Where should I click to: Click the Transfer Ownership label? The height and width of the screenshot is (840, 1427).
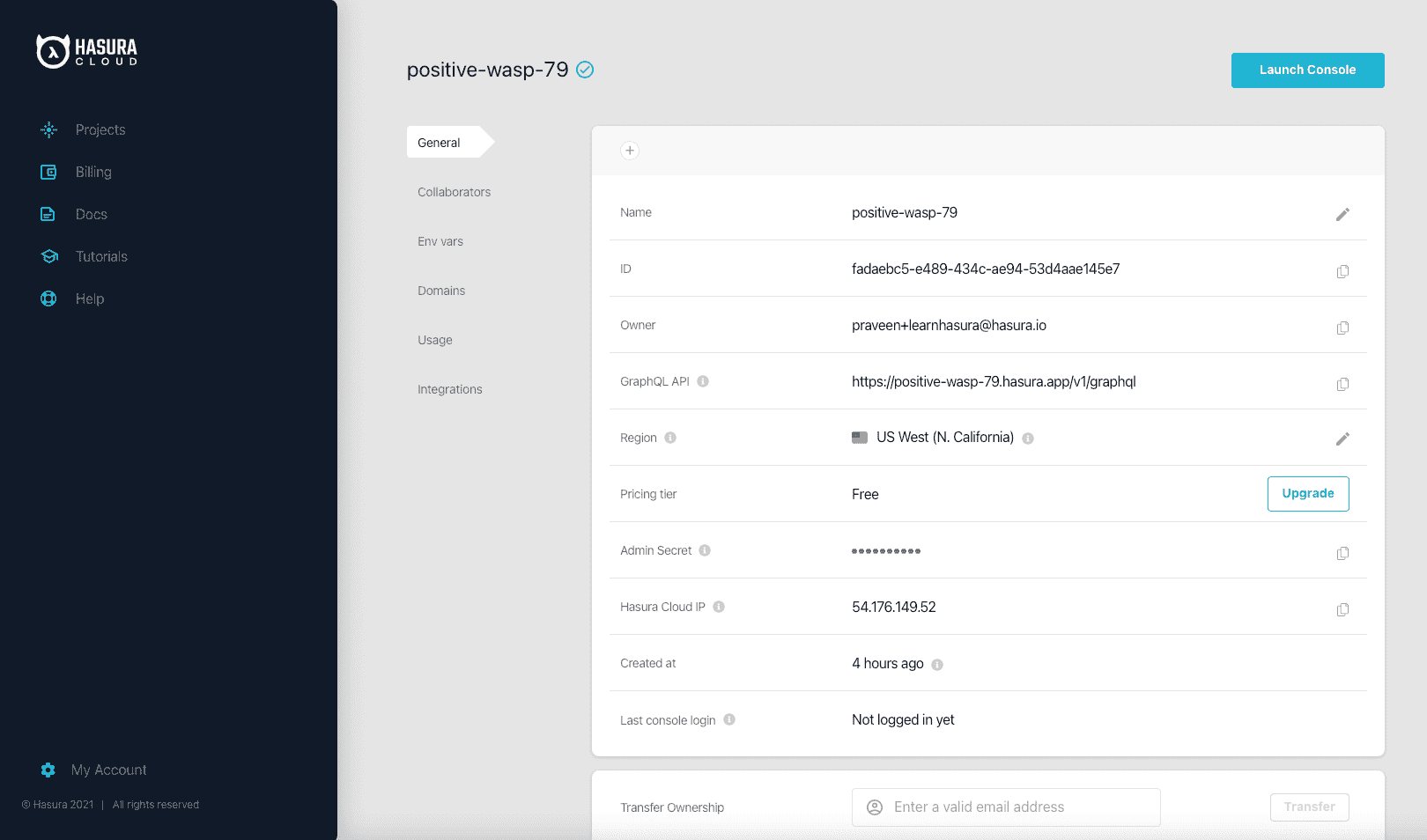(x=672, y=807)
